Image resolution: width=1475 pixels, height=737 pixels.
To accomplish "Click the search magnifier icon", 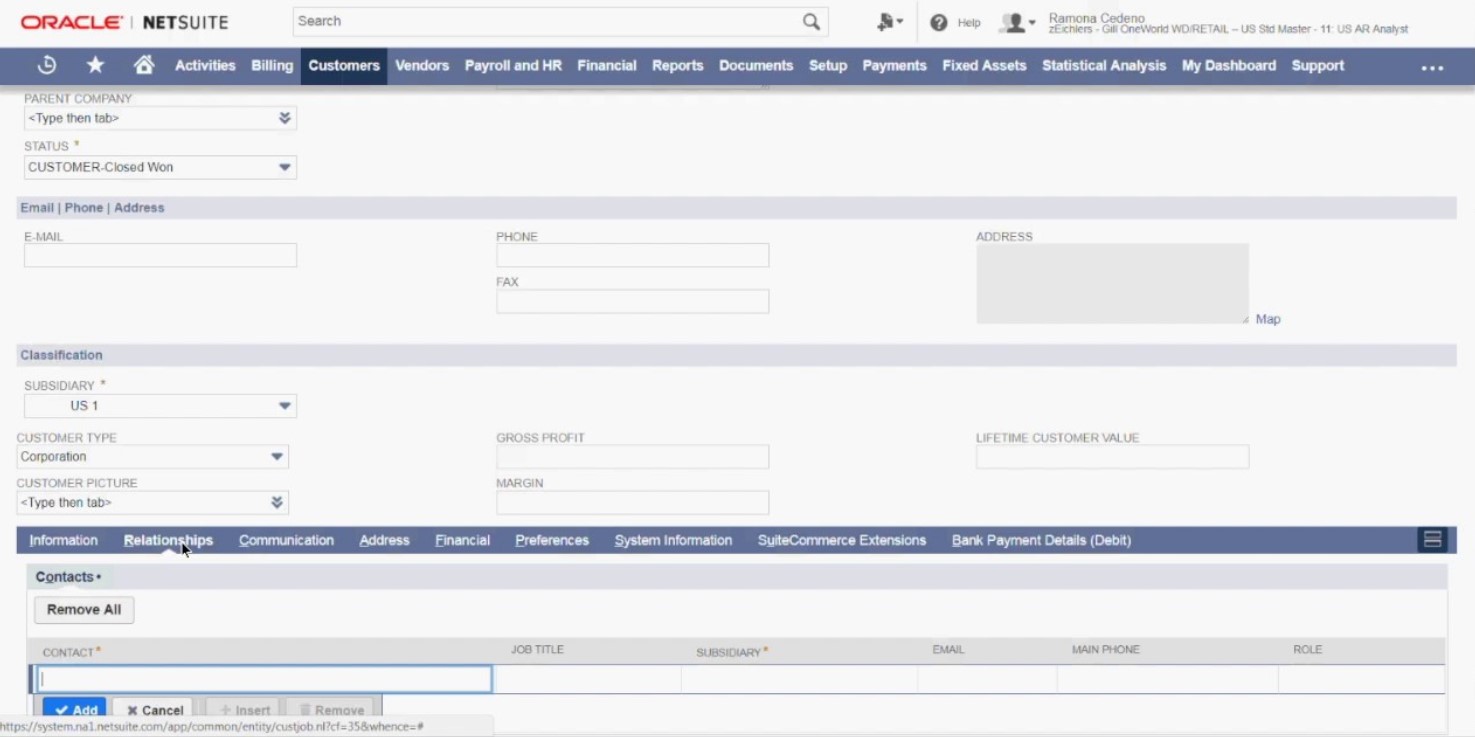I will [811, 22].
